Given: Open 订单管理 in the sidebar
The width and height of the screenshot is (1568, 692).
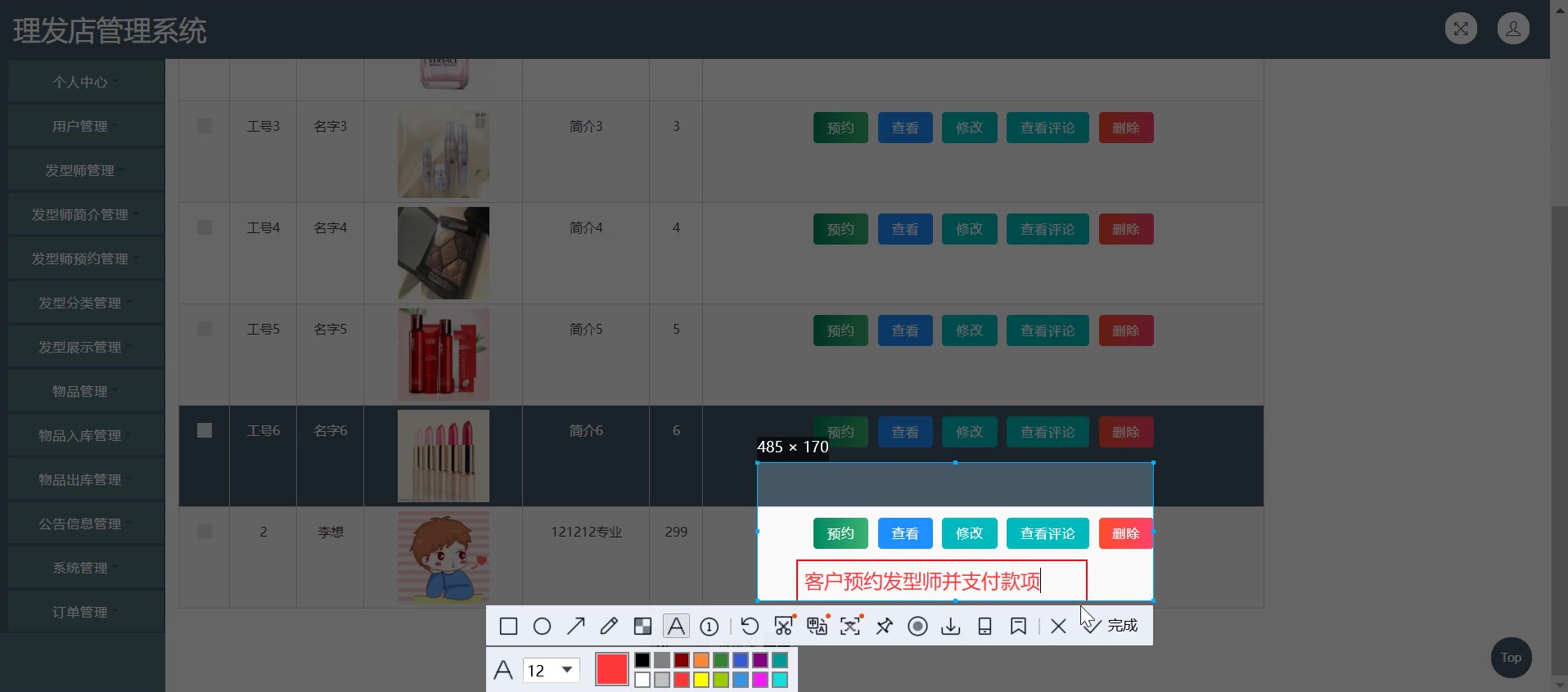Looking at the screenshot, I should [x=86, y=612].
